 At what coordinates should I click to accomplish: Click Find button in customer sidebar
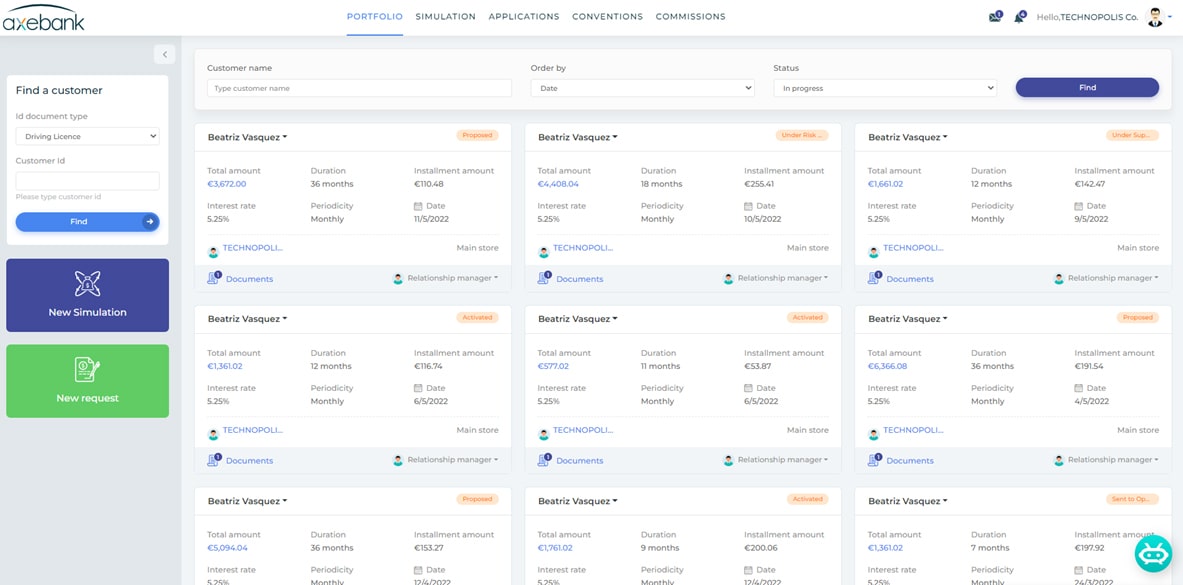click(87, 222)
